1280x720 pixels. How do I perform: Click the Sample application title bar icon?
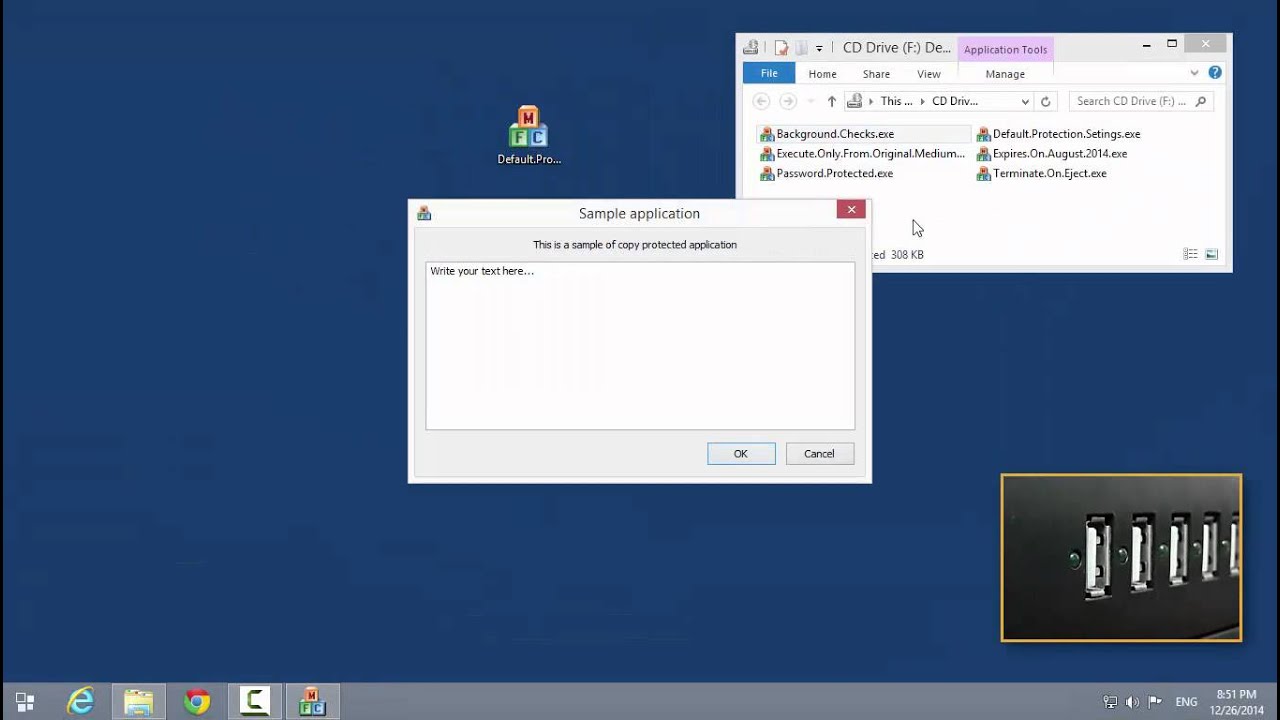424,213
